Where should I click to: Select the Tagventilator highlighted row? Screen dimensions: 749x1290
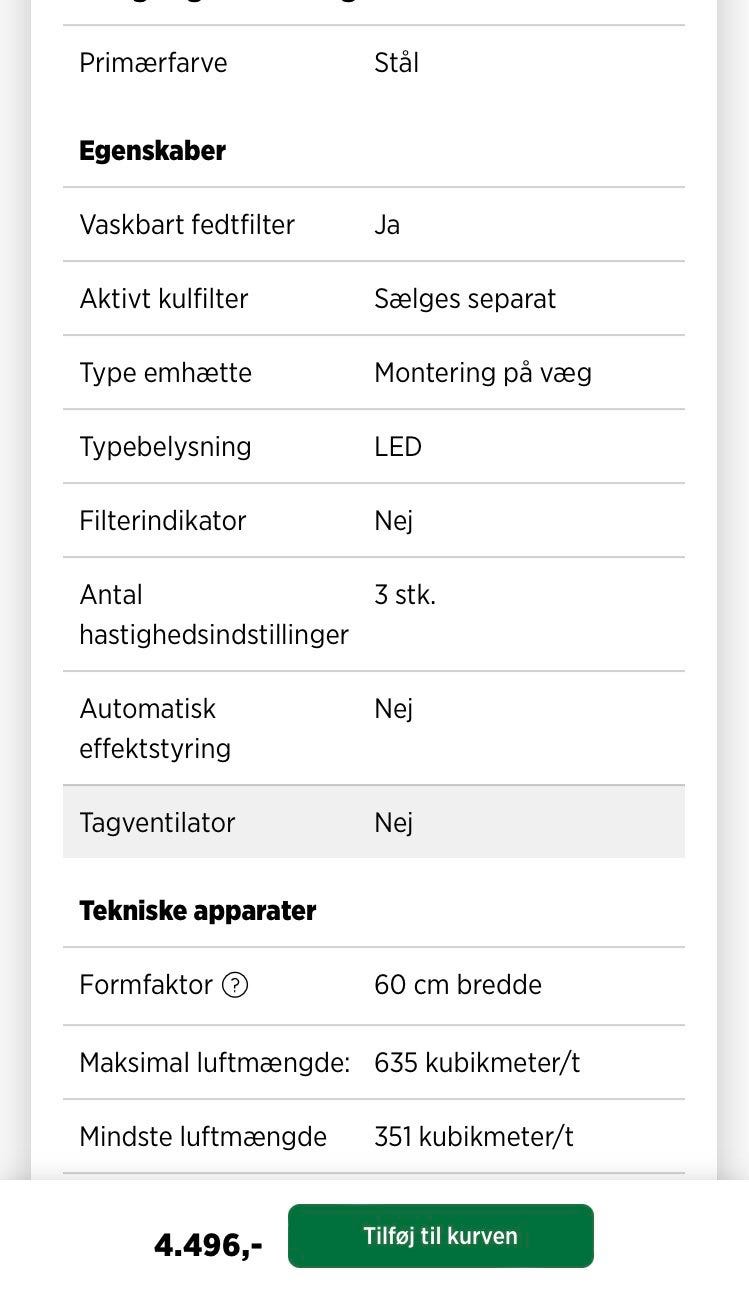(x=373, y=822)
